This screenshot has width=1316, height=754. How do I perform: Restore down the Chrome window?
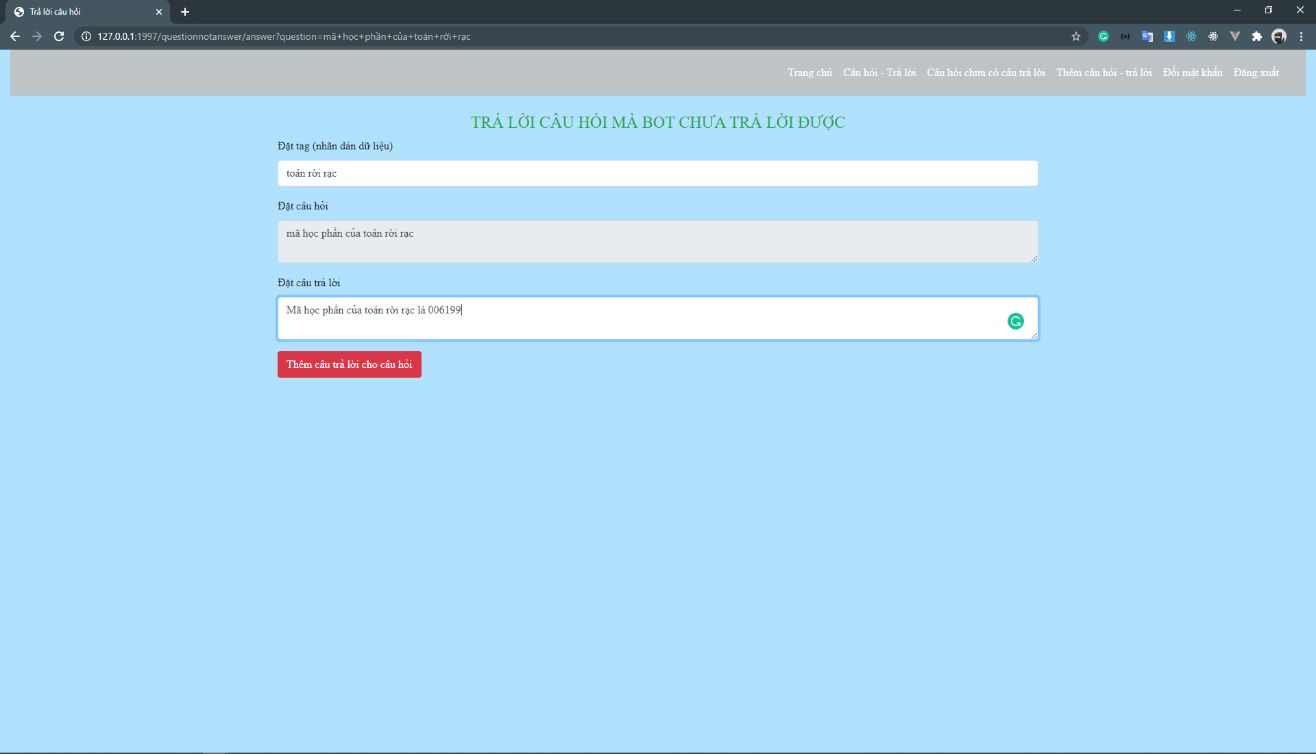(x=1268, y=10)
